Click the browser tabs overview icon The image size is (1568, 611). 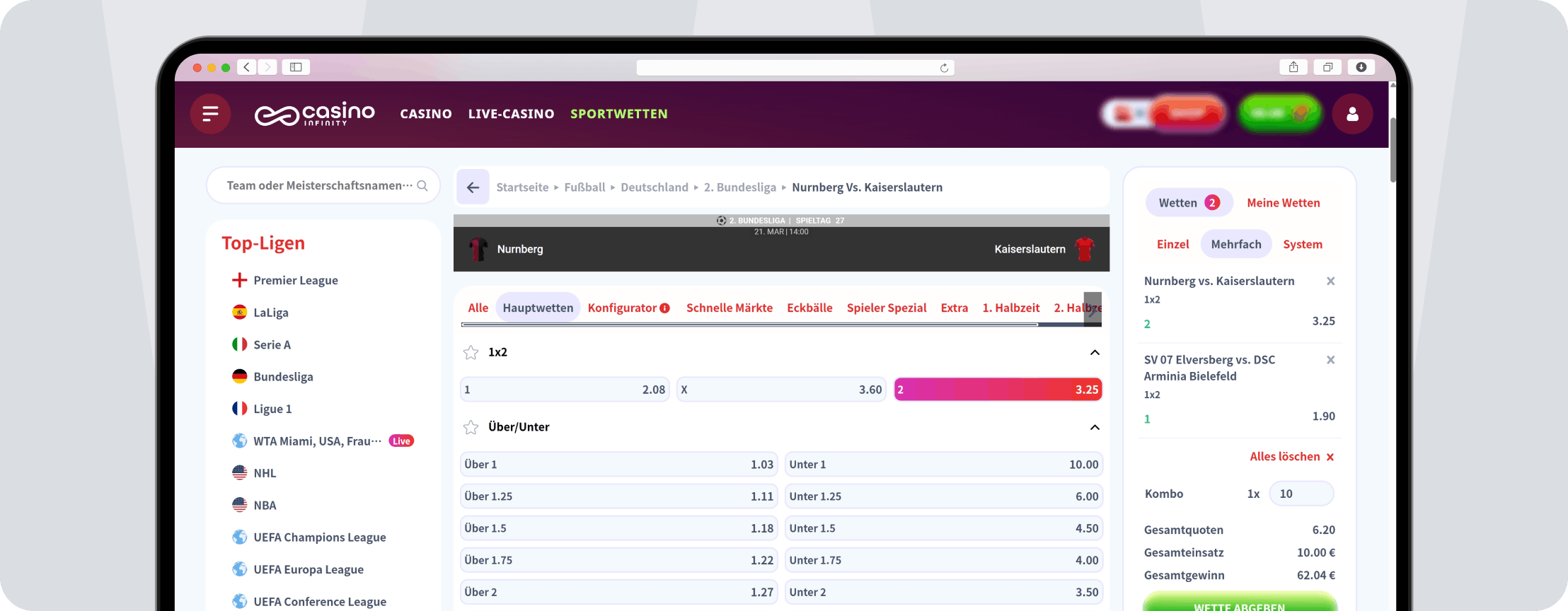pos(1327,67)
